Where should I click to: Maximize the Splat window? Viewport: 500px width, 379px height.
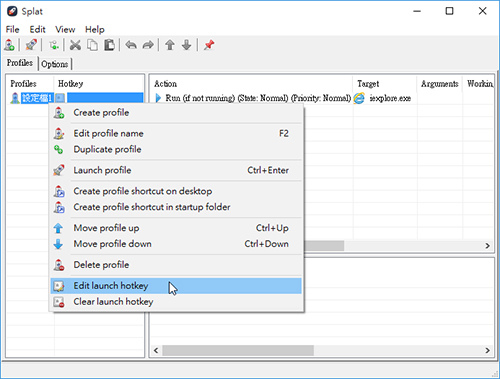tap(449, 11)
